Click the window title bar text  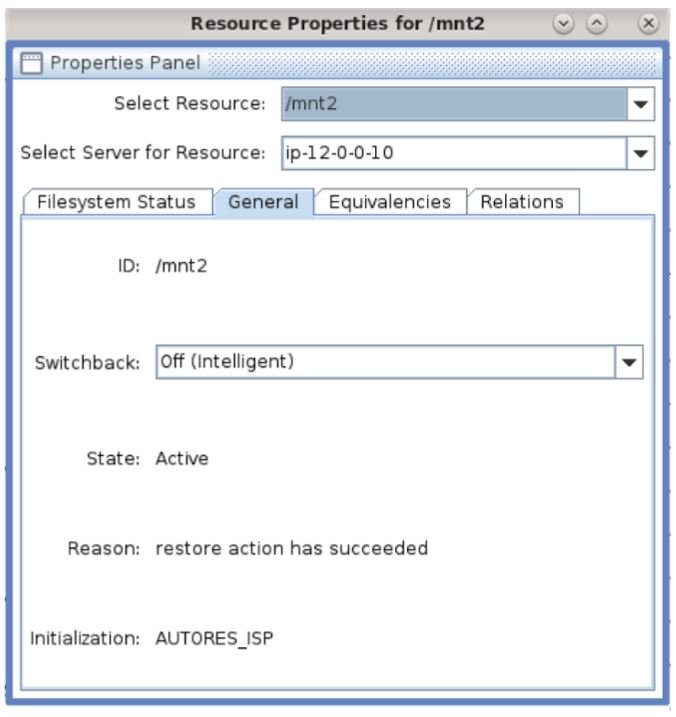coord(337,21)
